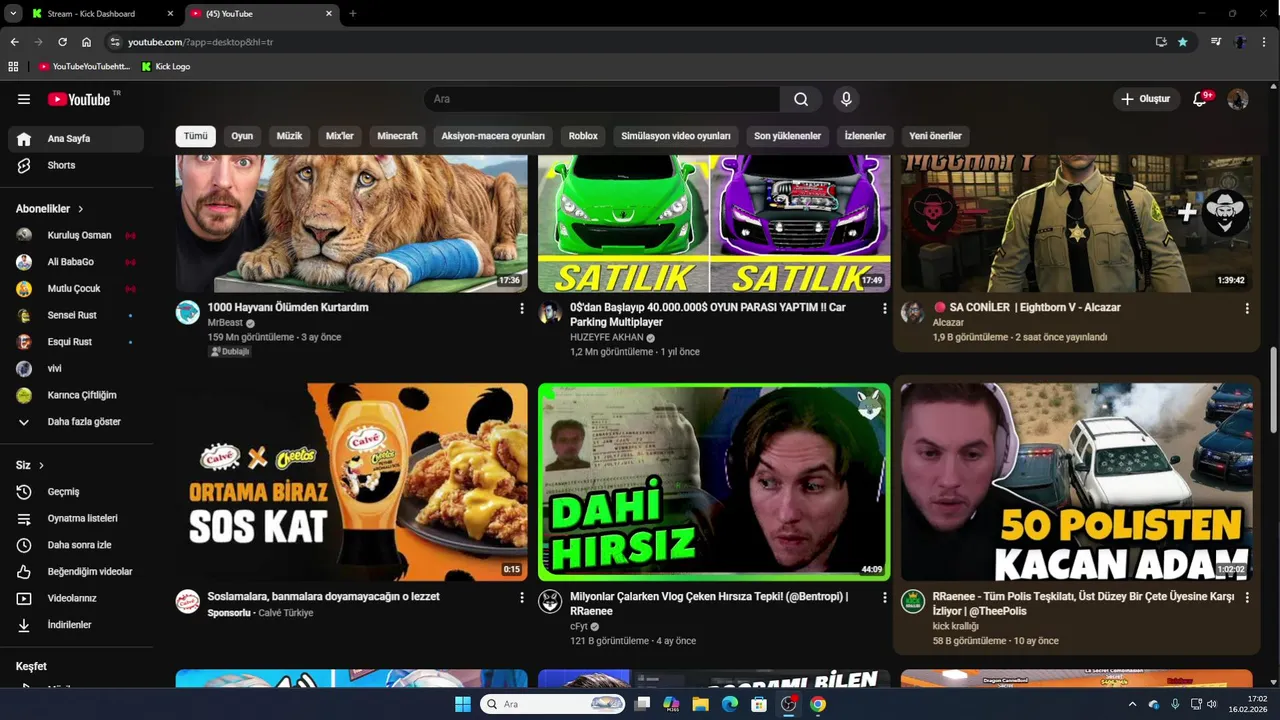
Task: Expand the Abonelikler section chevron
Action: (80, 209)
